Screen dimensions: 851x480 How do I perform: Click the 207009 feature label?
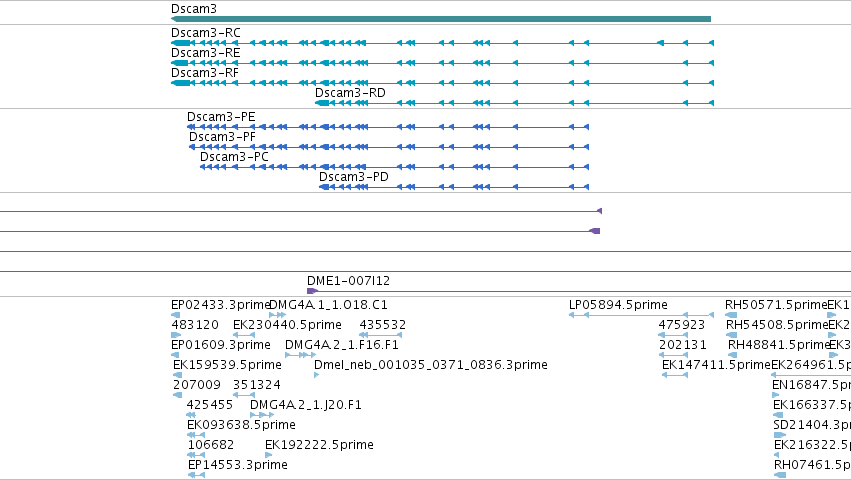[x=197, y=386]
